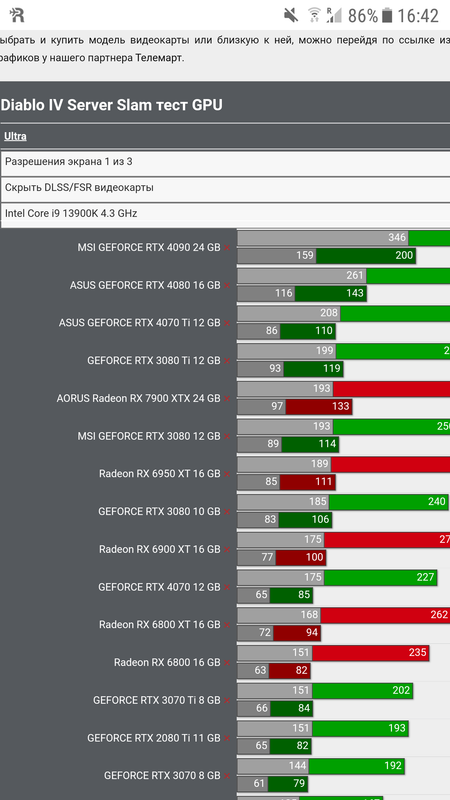The height and width of the screenshot is (800, 450).
Task: Select the Radeon RX 6900 XT 16 GB label
Action: pyautogui.click(x=160, y=549)
